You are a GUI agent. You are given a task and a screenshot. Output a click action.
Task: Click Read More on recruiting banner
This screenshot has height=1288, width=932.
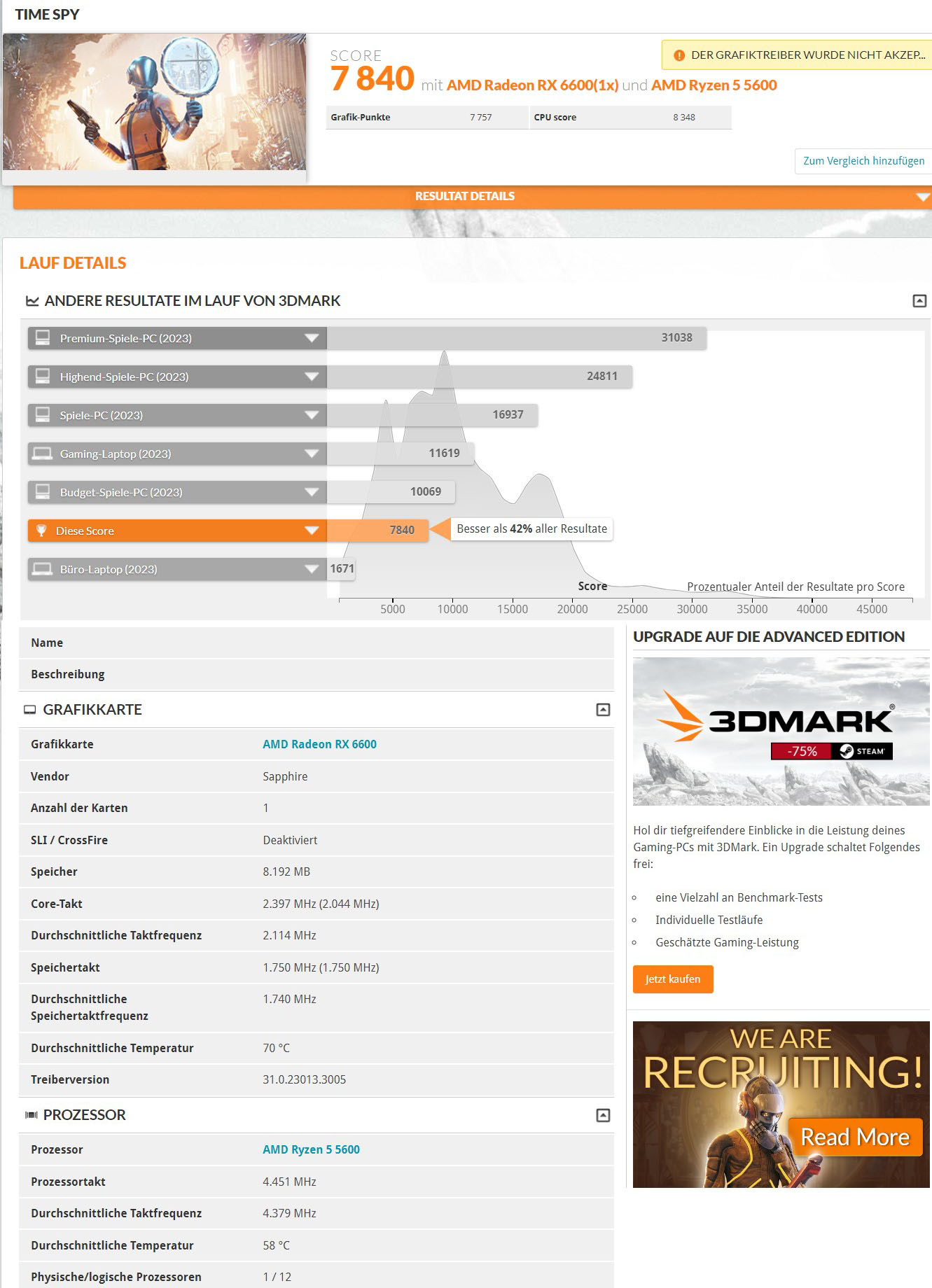pos(855,1137)
